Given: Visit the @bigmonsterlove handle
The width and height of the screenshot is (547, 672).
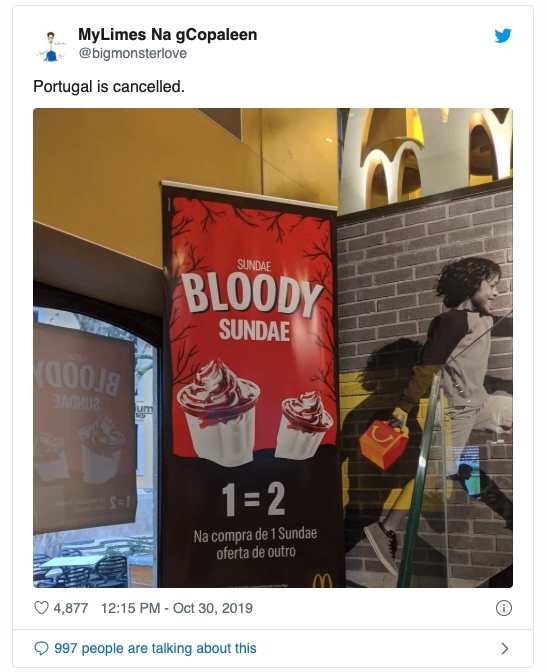Looking at the screenshot, I should (132, 54).
